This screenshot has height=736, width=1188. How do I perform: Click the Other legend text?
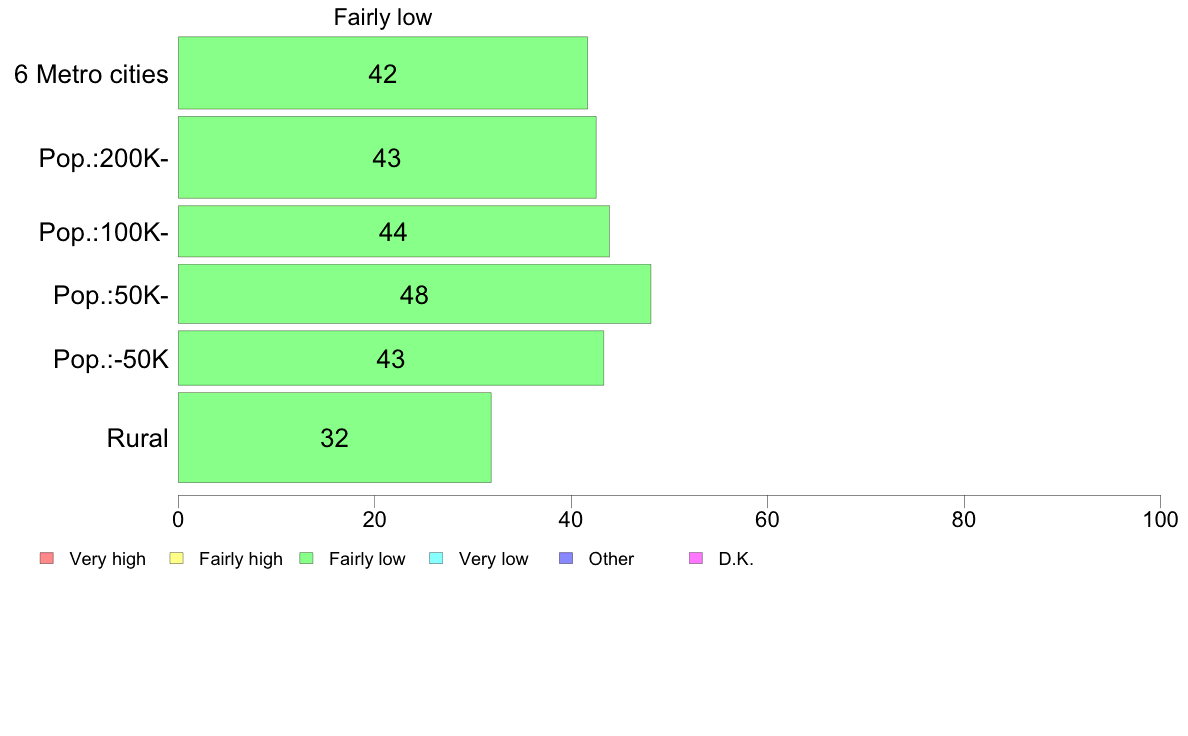pos(611,559)
